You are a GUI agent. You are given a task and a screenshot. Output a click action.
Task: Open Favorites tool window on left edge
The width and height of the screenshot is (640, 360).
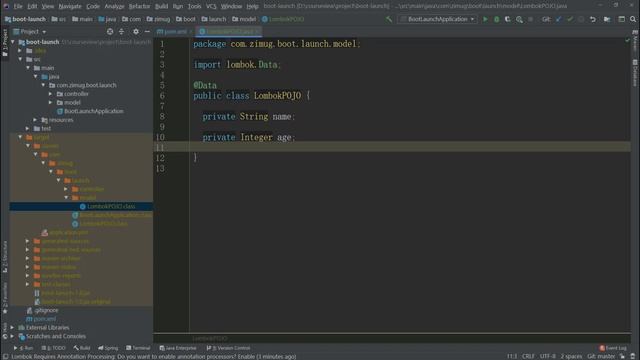pyautogui.click(x=5, y=297)
